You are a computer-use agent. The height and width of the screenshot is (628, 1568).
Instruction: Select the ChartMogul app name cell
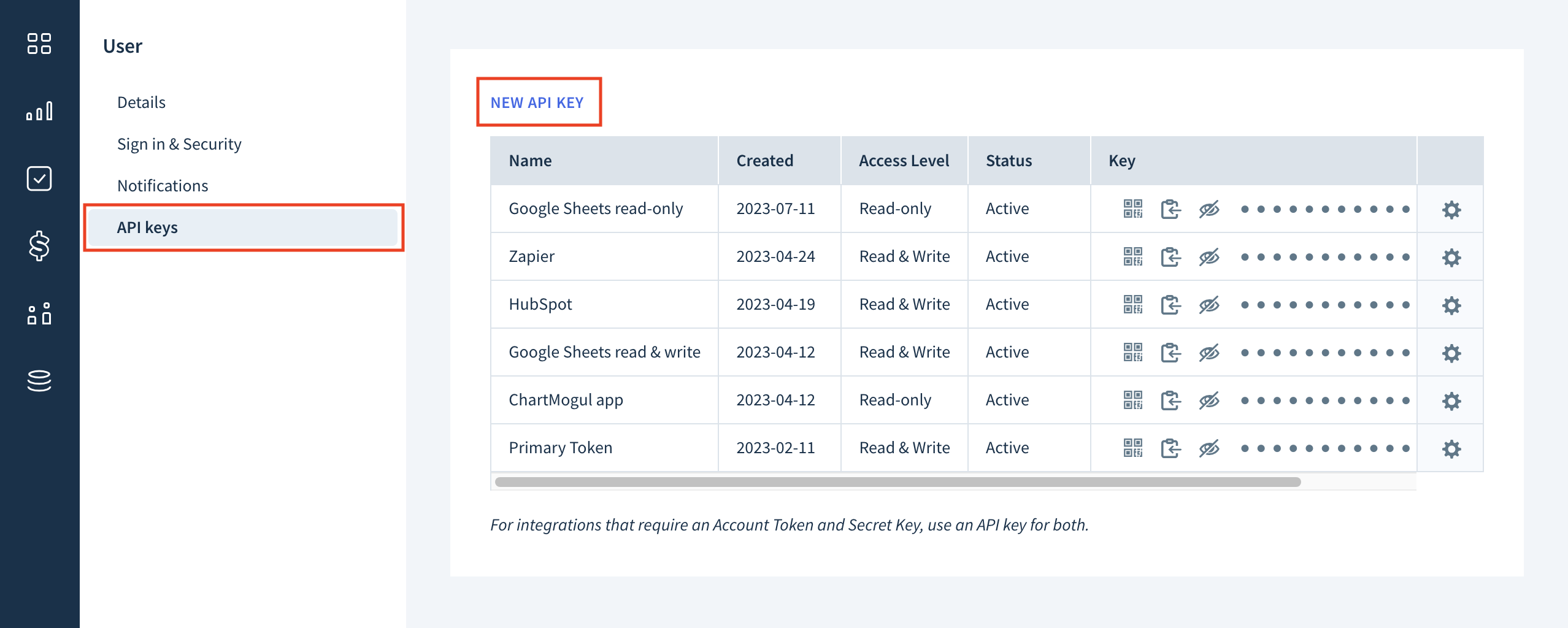[604, 400]
